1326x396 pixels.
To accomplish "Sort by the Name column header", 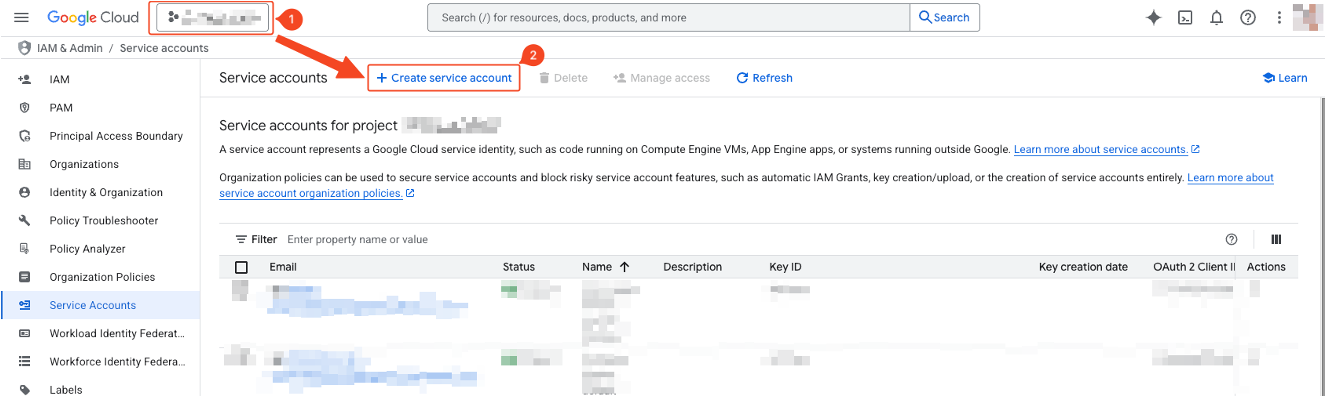I will tap(597, 267).
